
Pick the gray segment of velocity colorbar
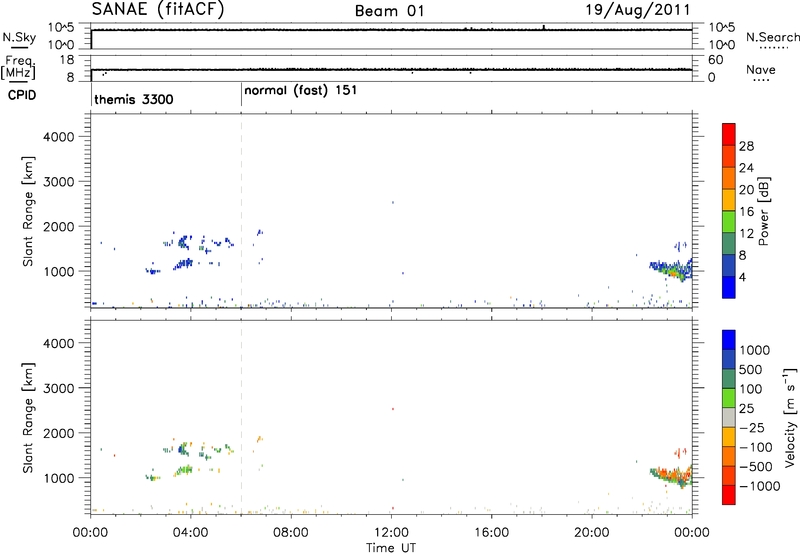tap(729, 417)
